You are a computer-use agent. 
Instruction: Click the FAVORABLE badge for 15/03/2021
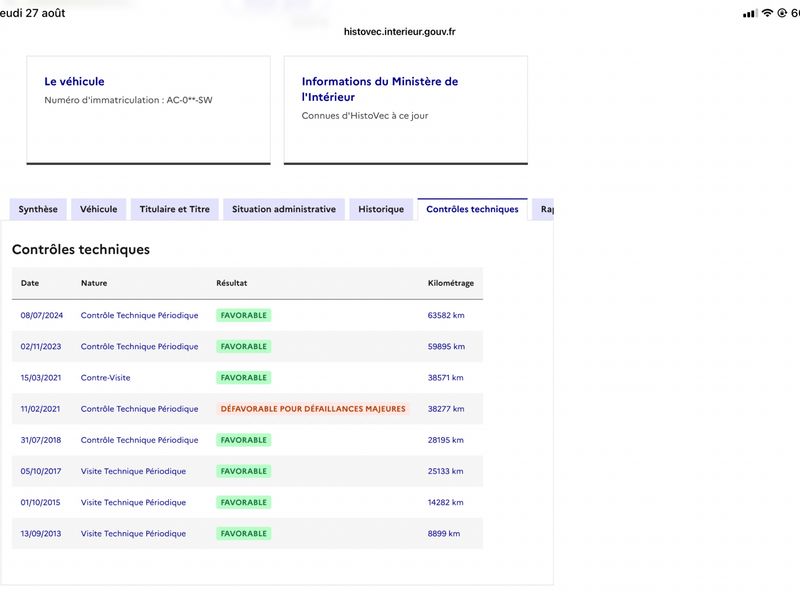pyautogui.click(x=243, y=378)
